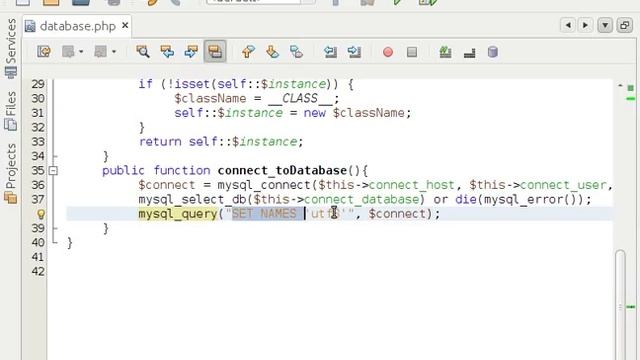Click line number 29 in gutter
640x360 pixels.
click(x=38, y=84)
